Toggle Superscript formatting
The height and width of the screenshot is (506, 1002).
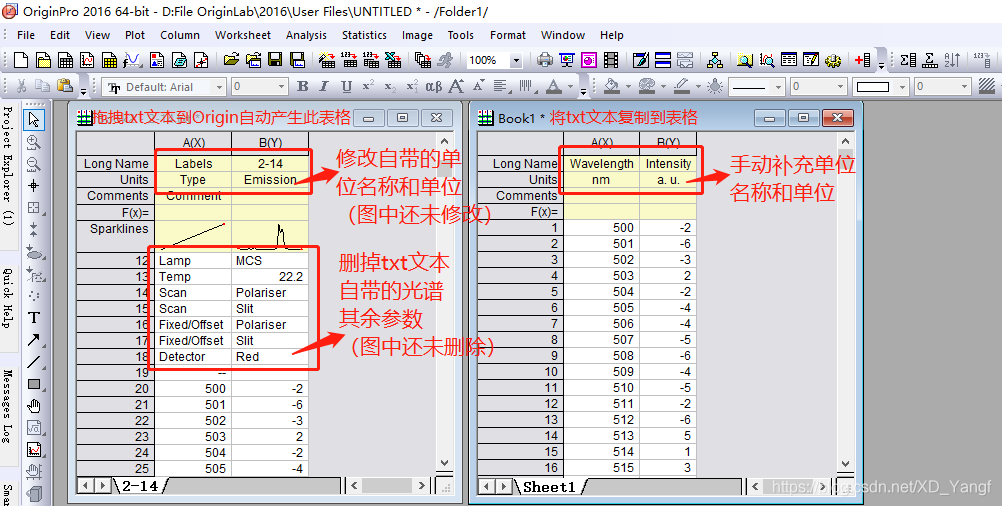point(368,86)
